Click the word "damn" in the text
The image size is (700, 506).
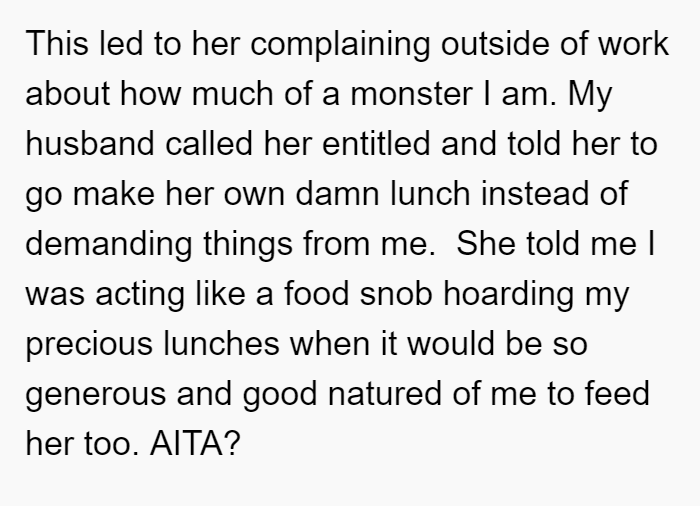click(337, 194)
